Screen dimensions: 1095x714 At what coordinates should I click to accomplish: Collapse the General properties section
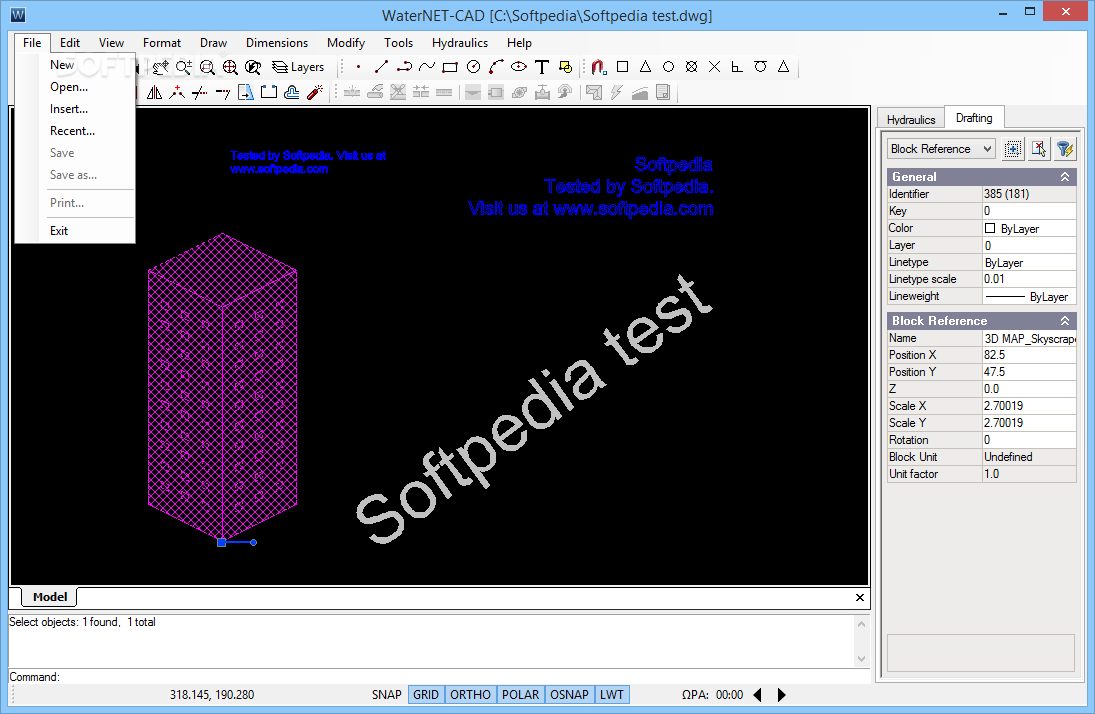(x=1065, y=177)
